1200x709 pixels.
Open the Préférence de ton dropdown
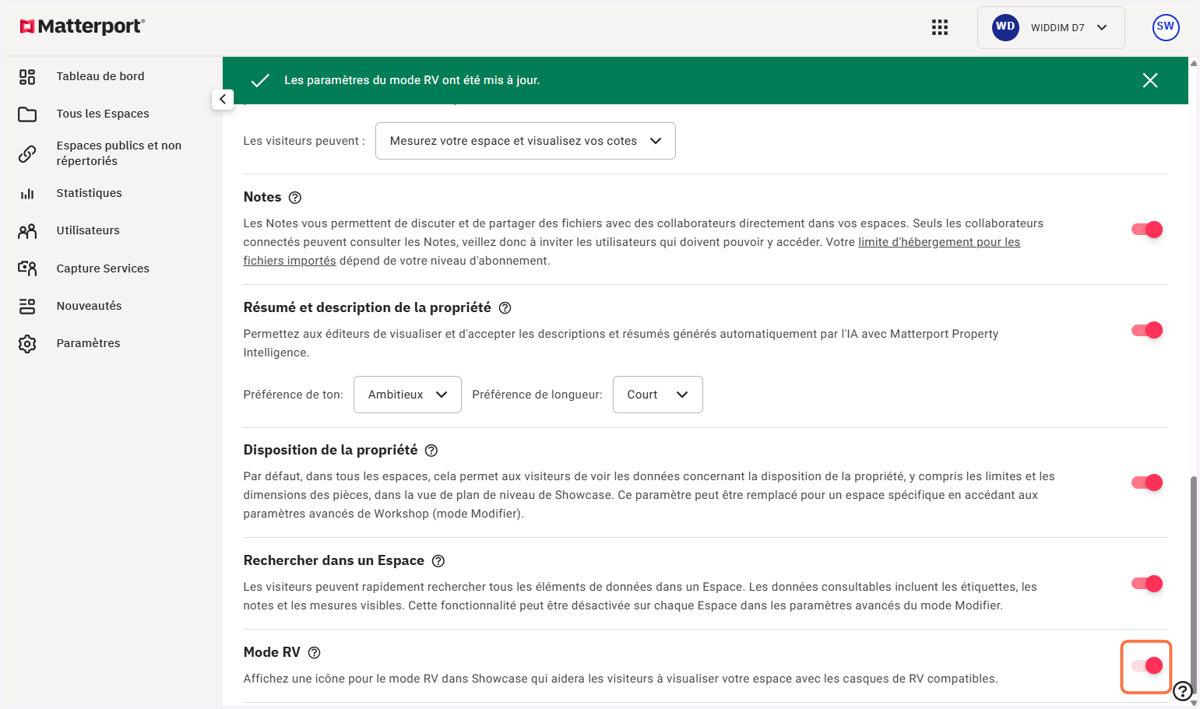point(407,395)
